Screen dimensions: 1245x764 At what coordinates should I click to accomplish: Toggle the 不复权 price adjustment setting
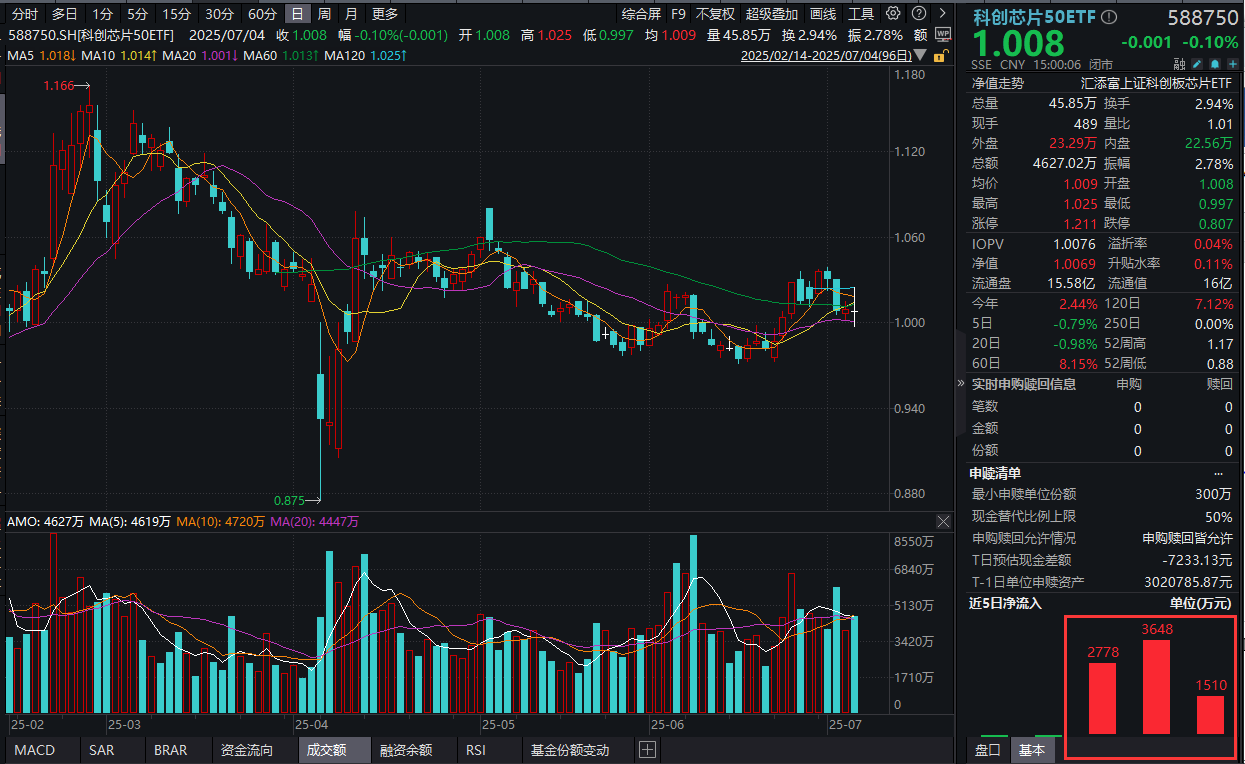pyautogui.click(x=715, y=14)
